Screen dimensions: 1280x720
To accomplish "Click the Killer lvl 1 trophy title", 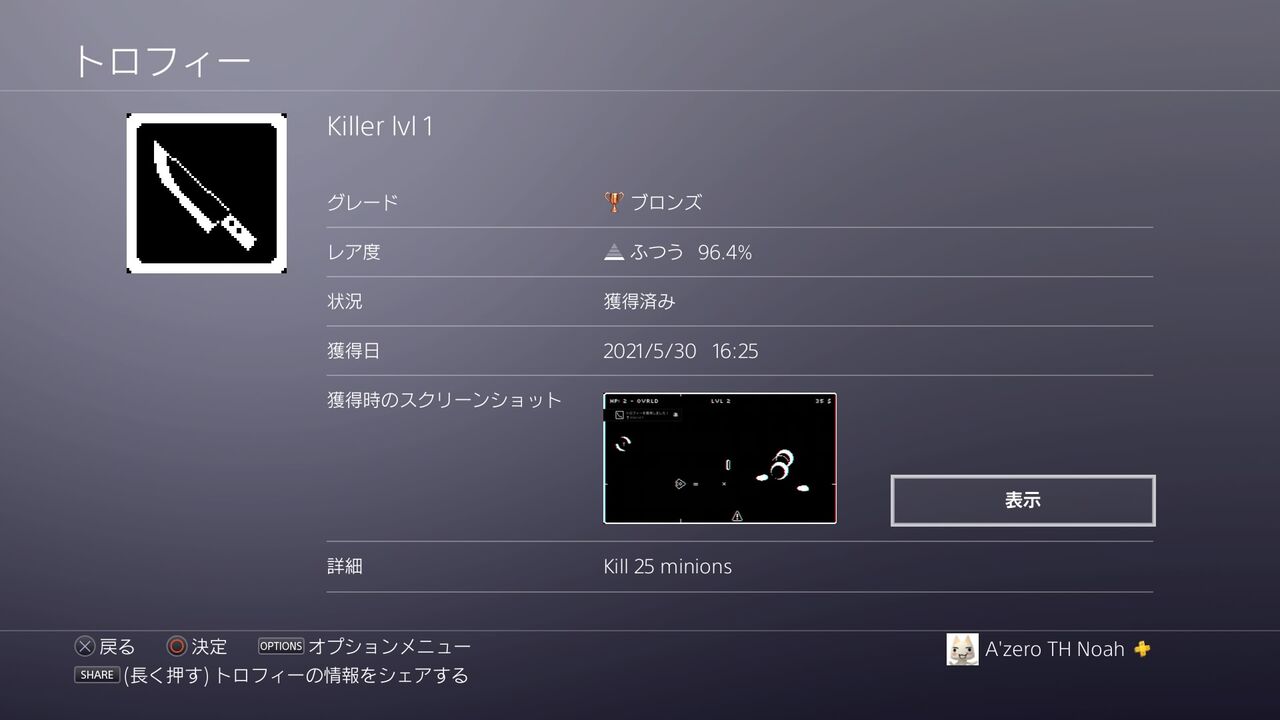I will 380,127.
